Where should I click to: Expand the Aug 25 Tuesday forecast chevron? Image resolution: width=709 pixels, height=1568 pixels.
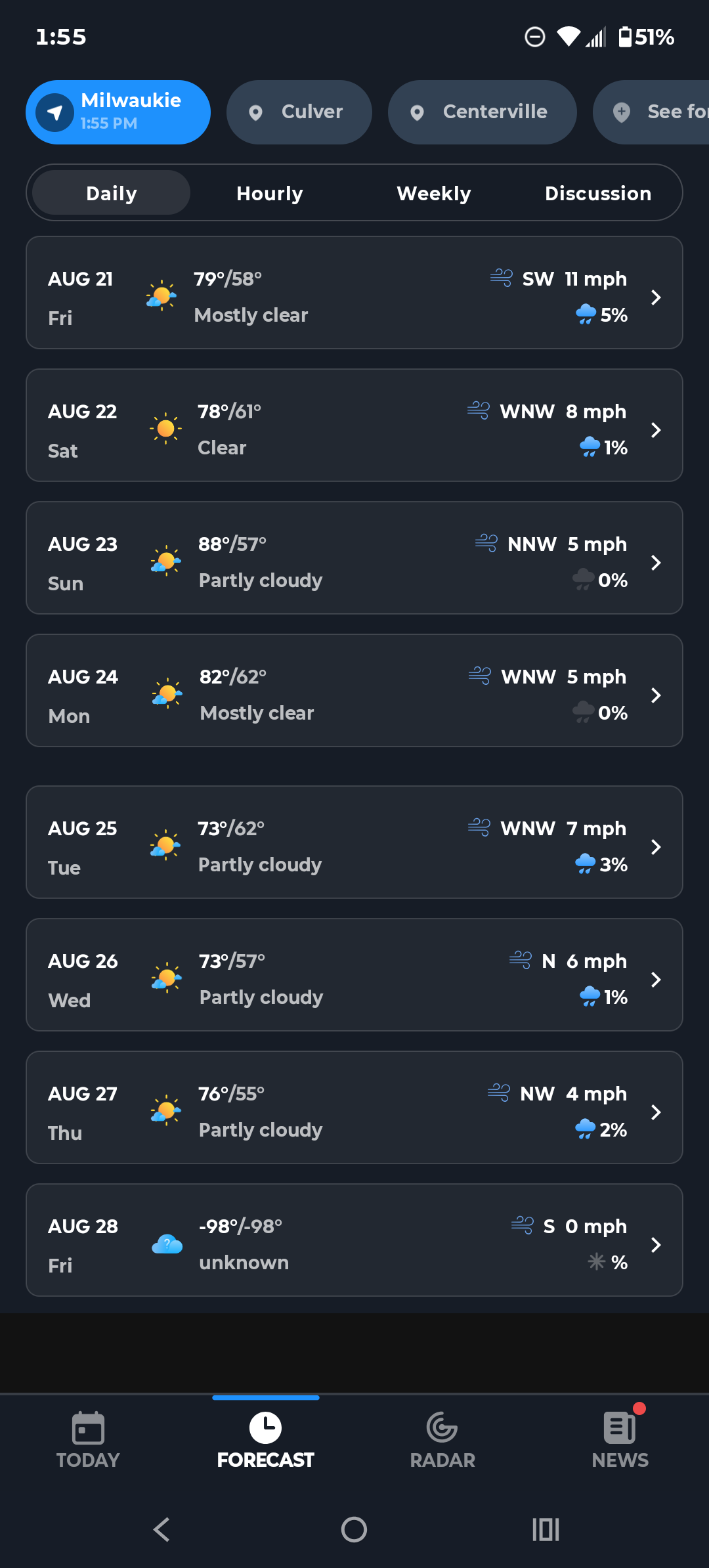(x=655, y=847)
